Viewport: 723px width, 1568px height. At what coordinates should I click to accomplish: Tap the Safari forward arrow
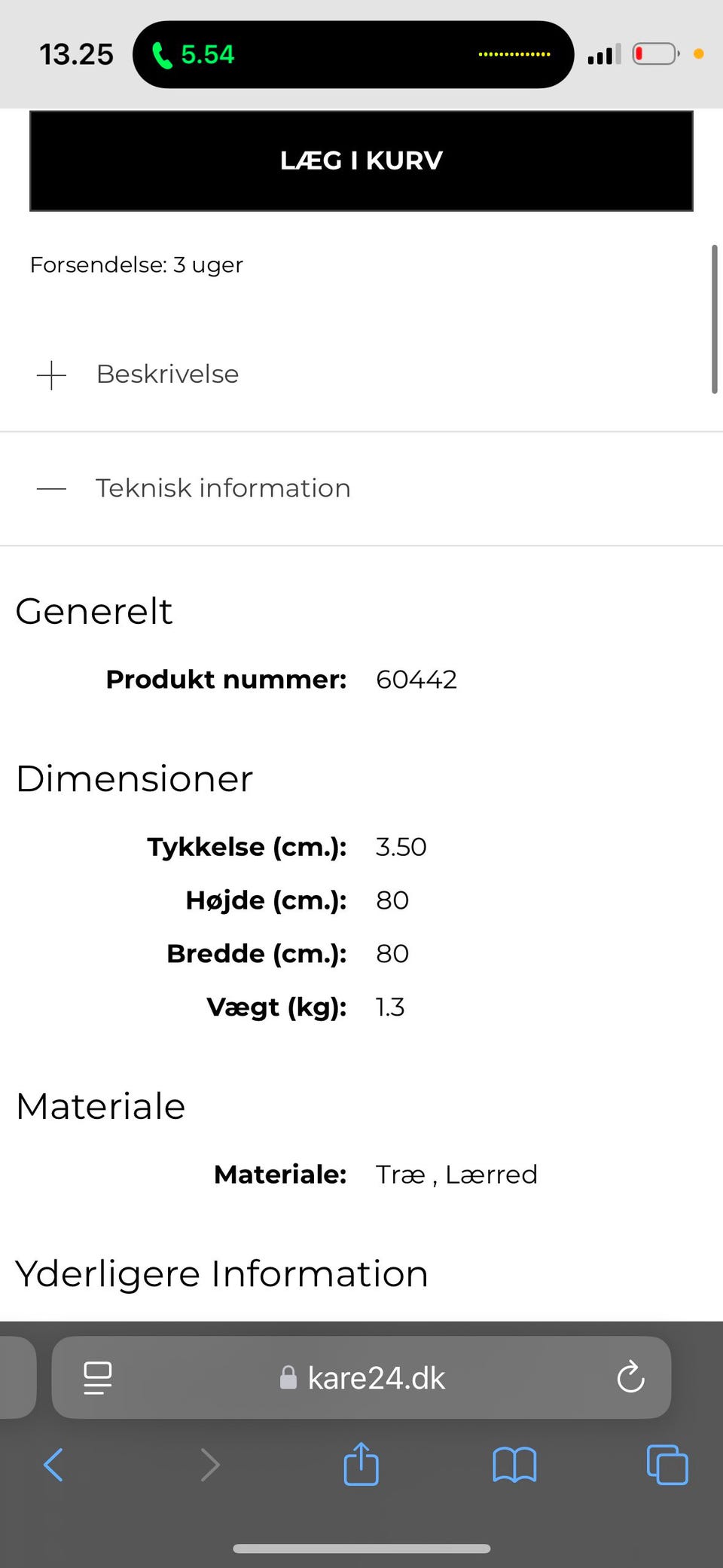click(x=210, y=1465)
